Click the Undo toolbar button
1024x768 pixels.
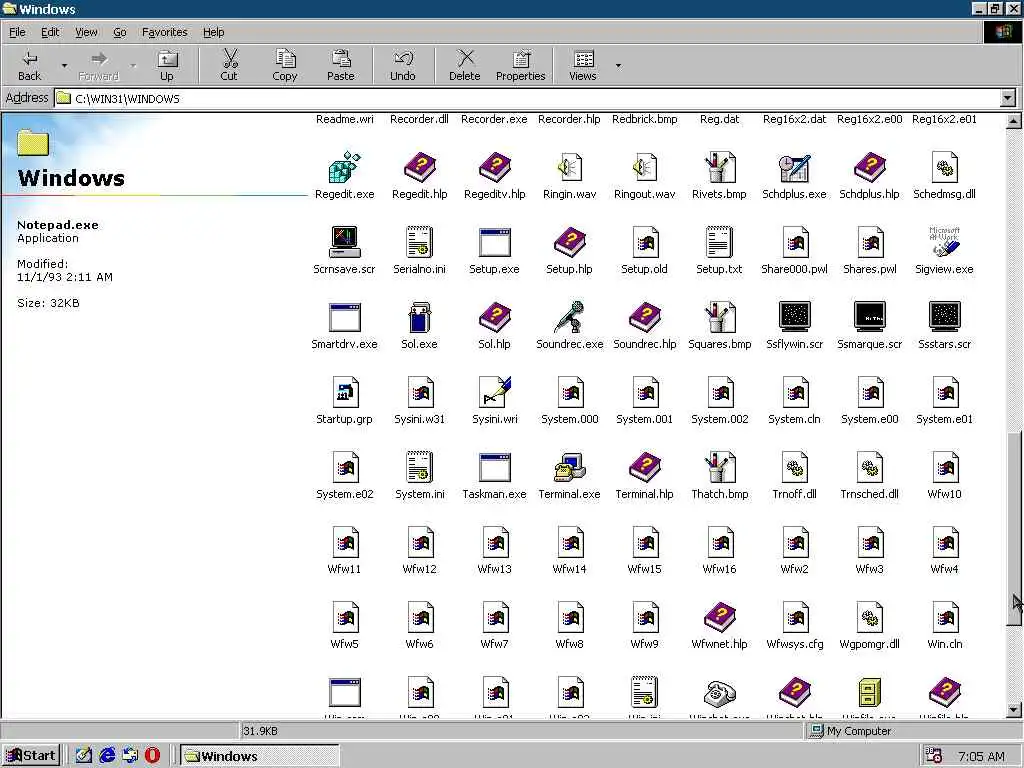click(402, 65)
